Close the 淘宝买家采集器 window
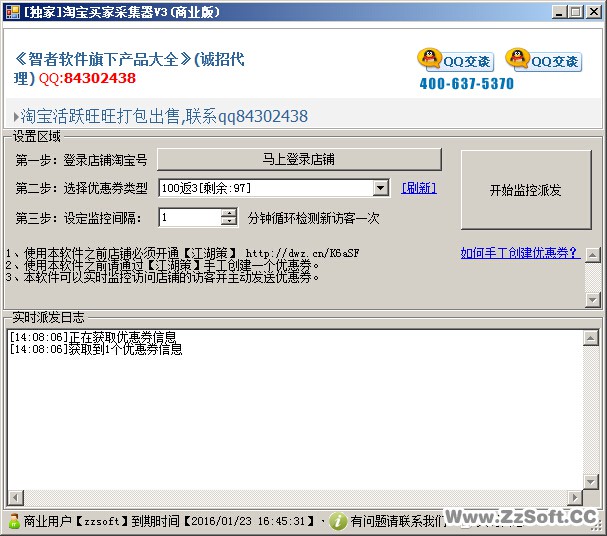Image resolution: width=607 pixels, height=536 pixels. tap(594, 12)
